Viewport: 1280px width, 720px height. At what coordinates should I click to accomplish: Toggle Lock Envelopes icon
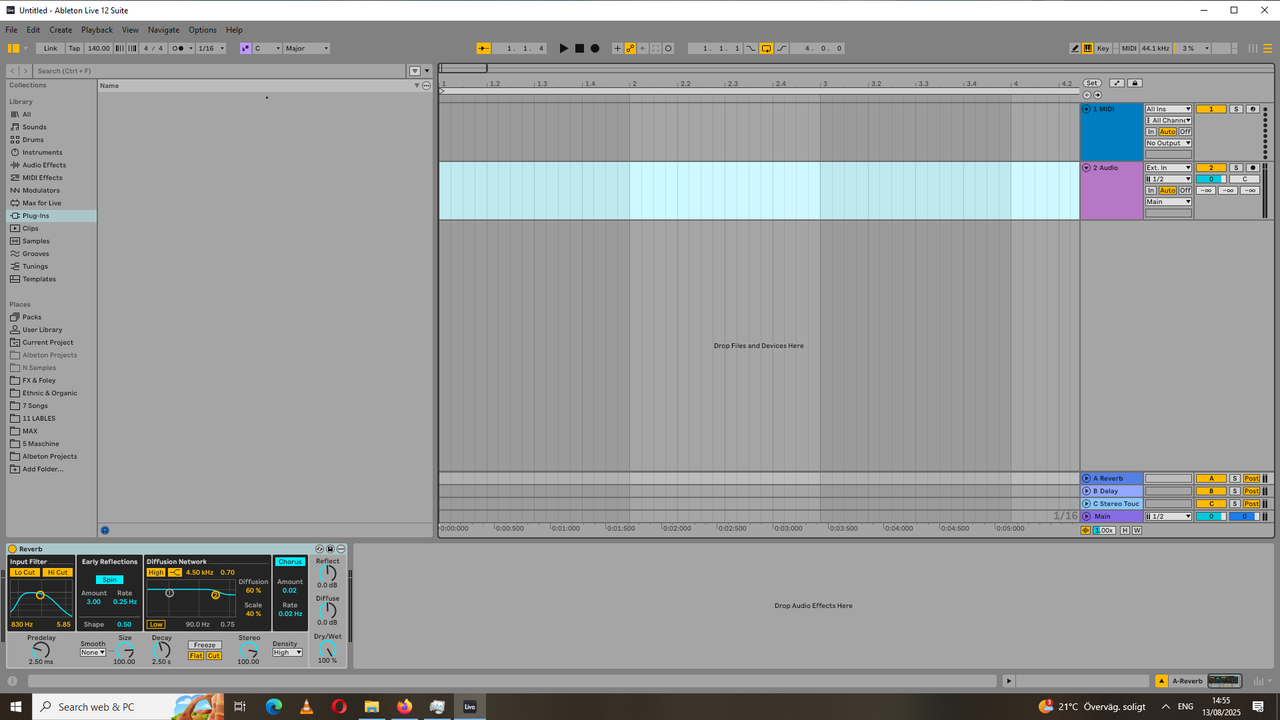1135,83
